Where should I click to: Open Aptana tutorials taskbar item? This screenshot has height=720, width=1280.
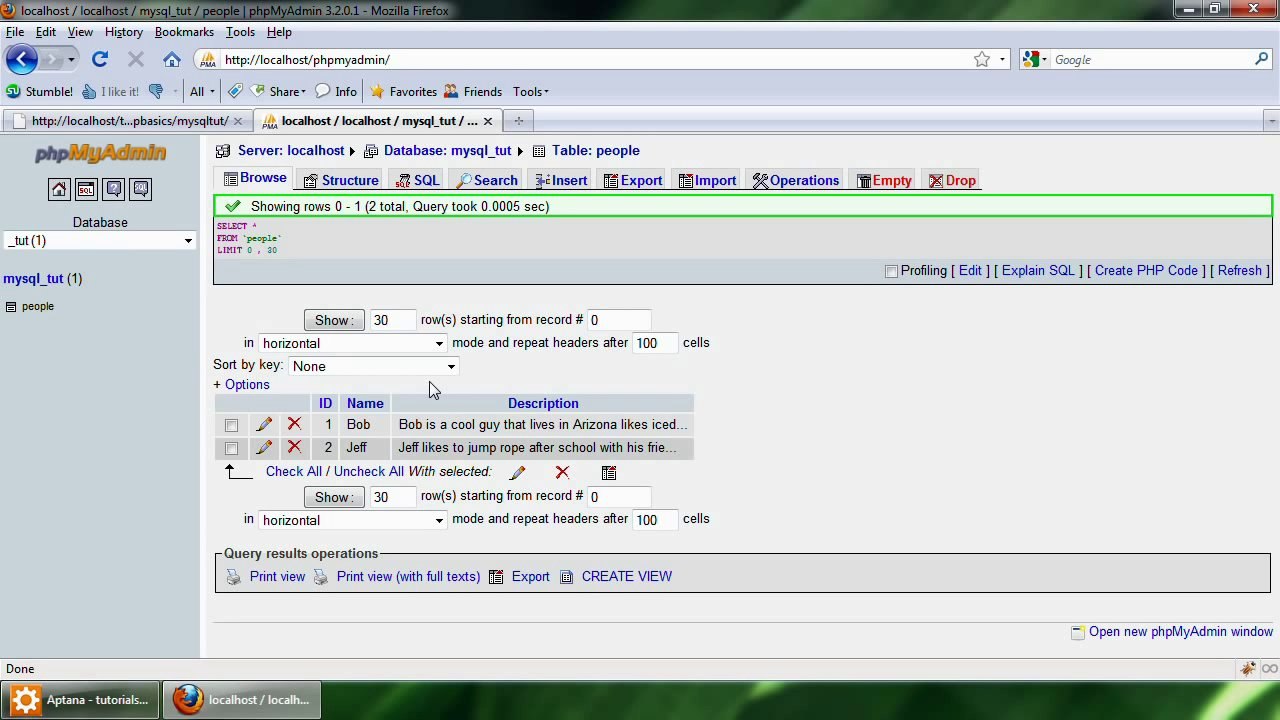click(x=80, y=700)
